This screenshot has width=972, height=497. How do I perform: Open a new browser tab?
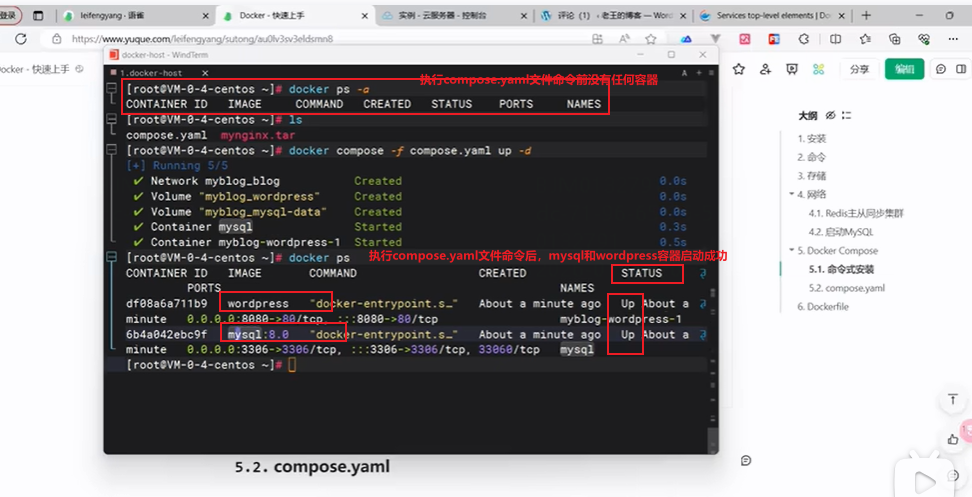[x=866, y=15]
